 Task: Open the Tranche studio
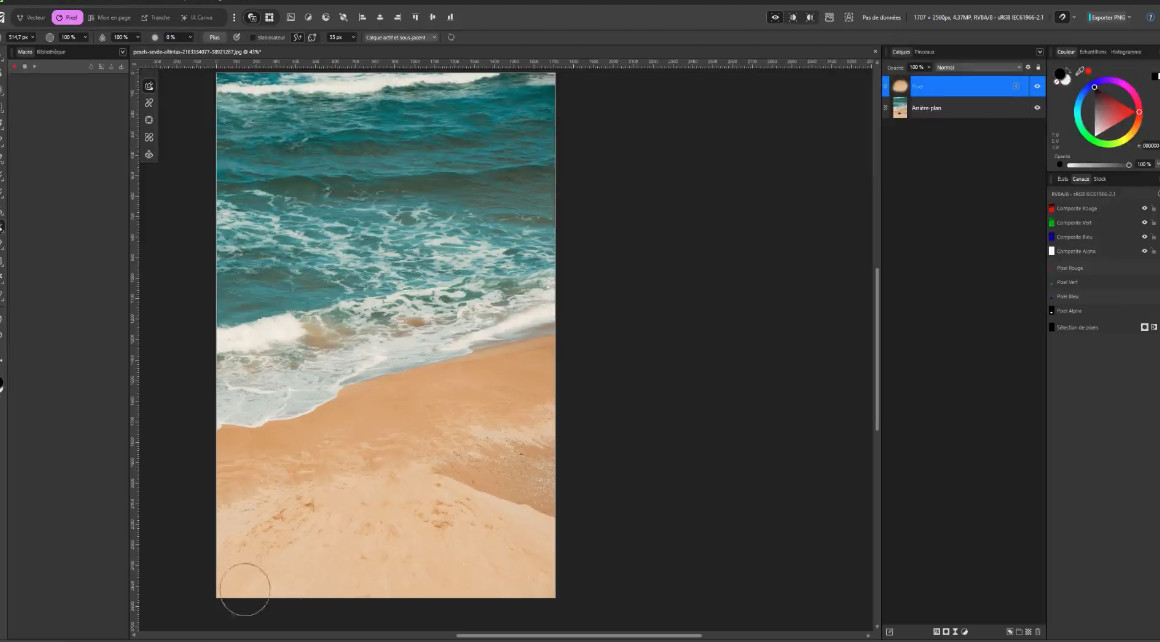tap(156, 17)
